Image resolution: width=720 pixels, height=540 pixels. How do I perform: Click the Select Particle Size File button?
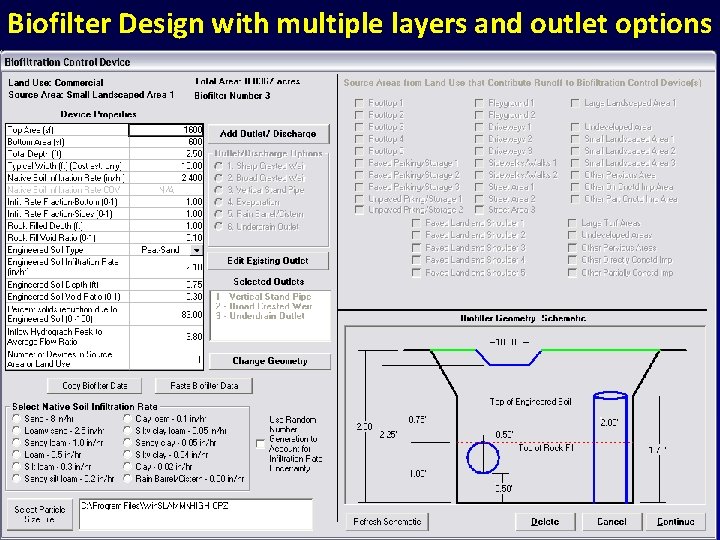(x=40, y=514)
